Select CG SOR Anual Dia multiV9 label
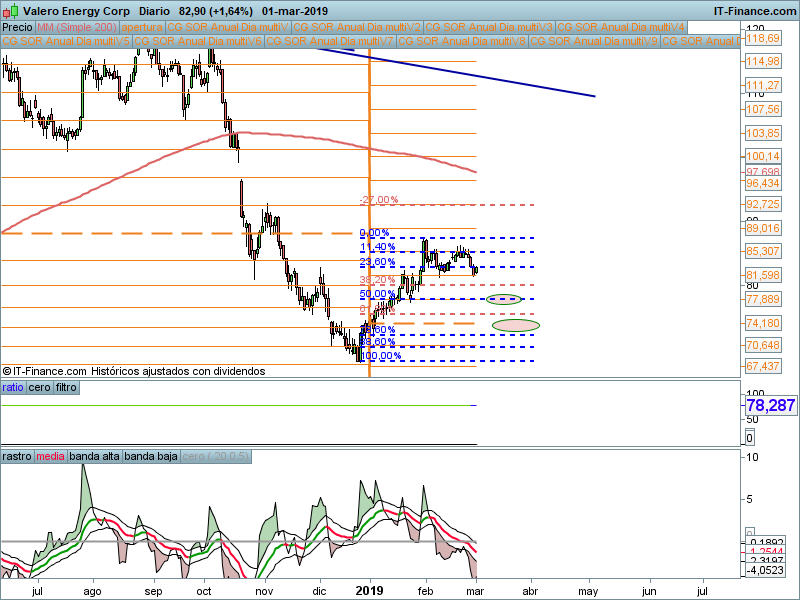Image resolution: width=800 pixels, height=600 pixels. pos(593,41)
